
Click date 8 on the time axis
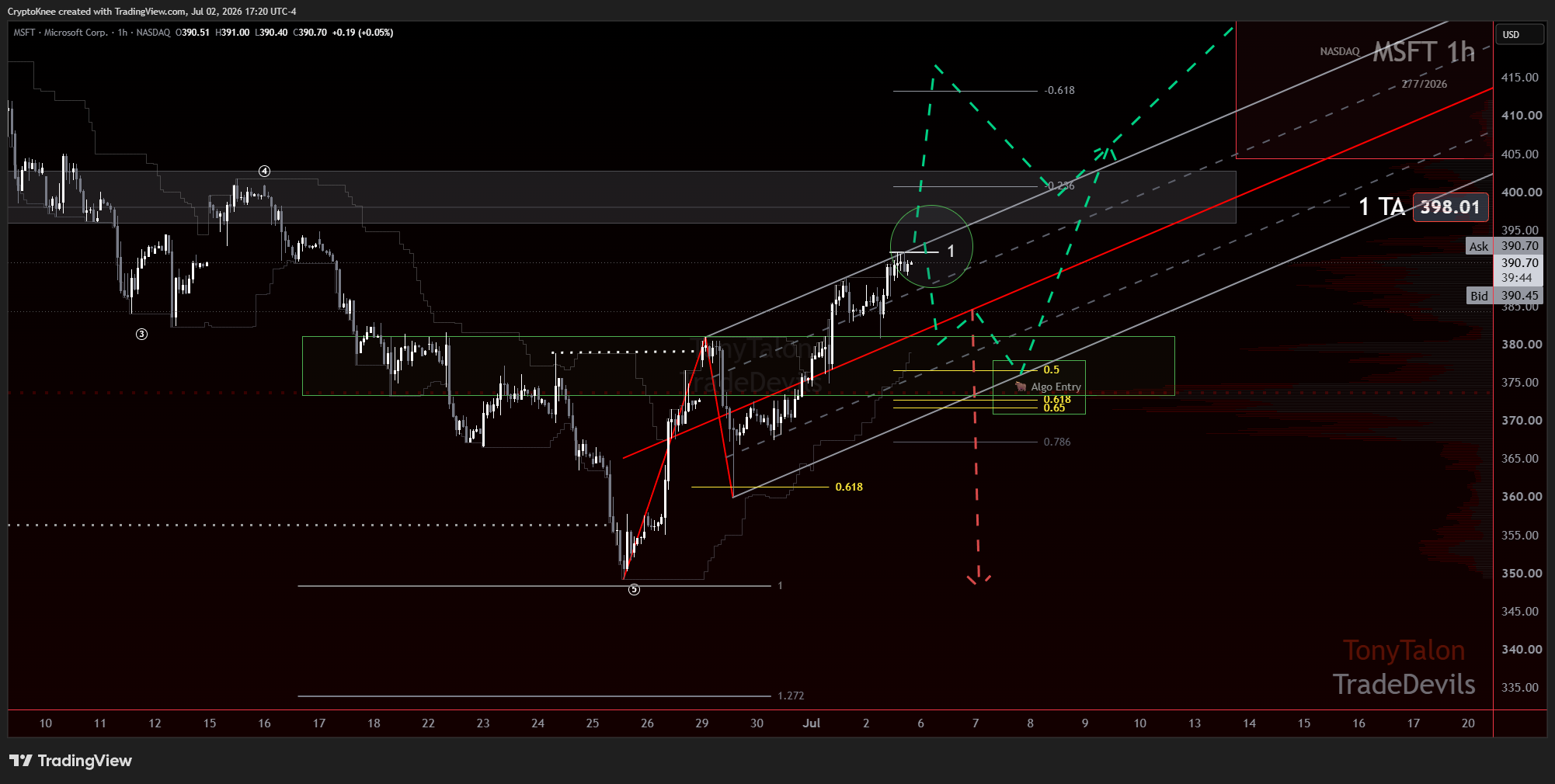[1031, 723]
